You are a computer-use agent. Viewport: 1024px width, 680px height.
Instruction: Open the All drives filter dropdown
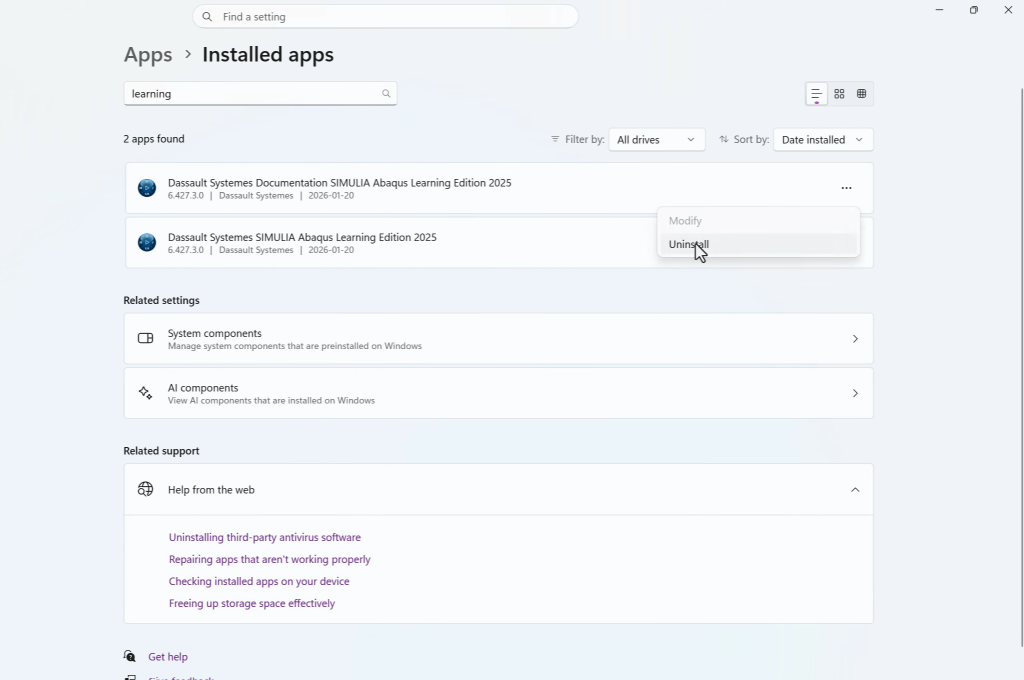pyautogui.click(x=656, y=140)
